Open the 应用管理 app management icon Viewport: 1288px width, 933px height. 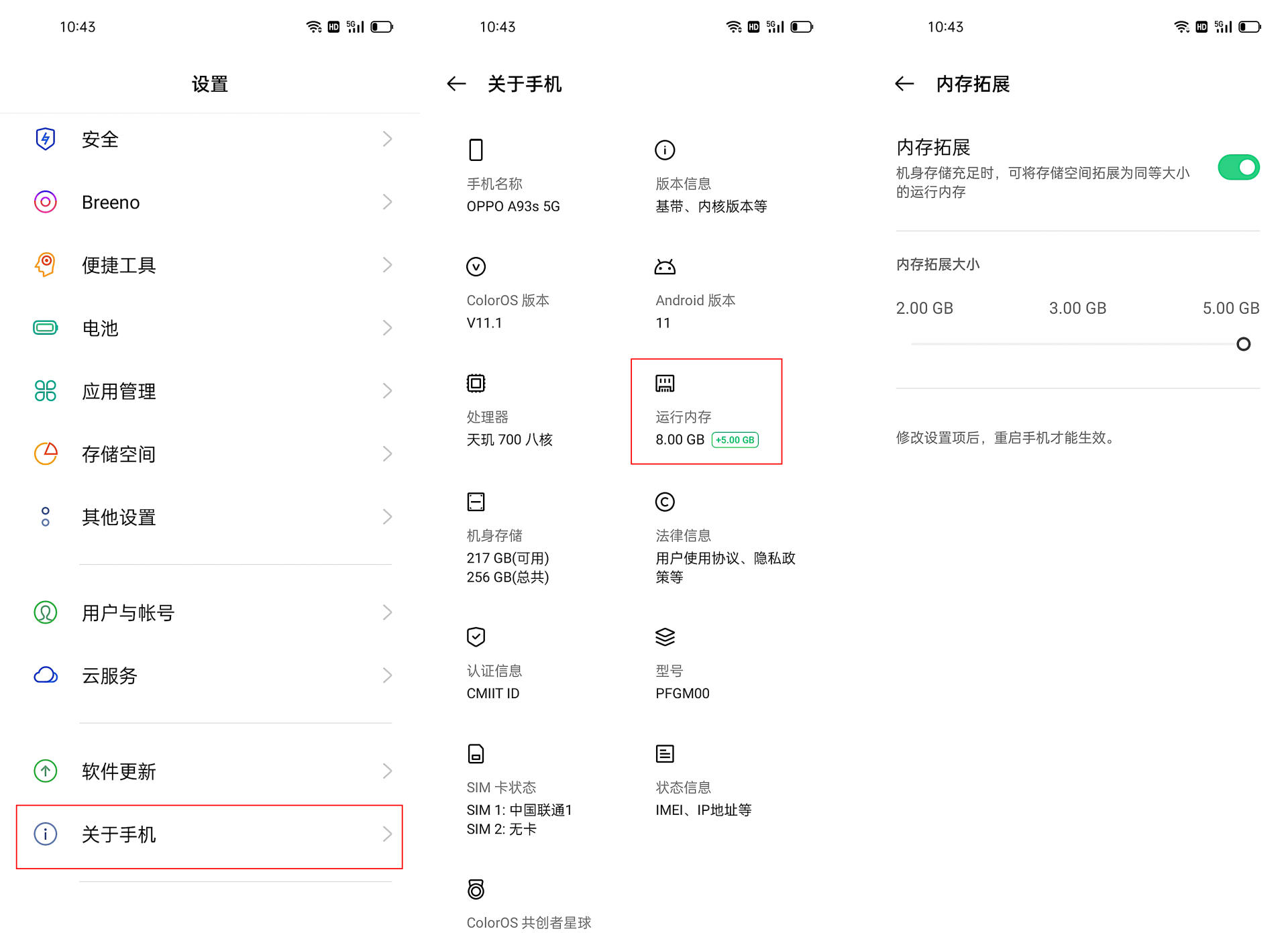pos(44,391)
